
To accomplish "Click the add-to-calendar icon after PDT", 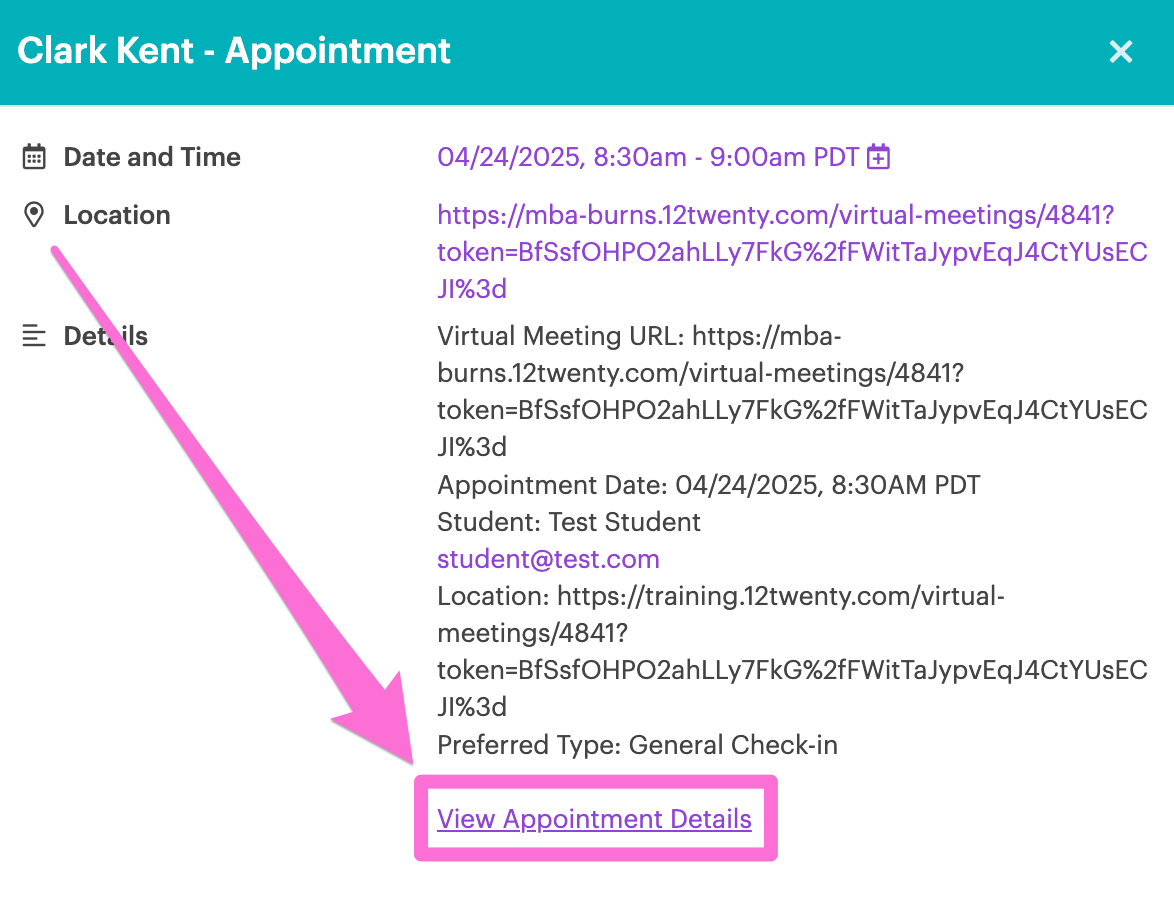I will pyautogui.click(x=878, y=157).
